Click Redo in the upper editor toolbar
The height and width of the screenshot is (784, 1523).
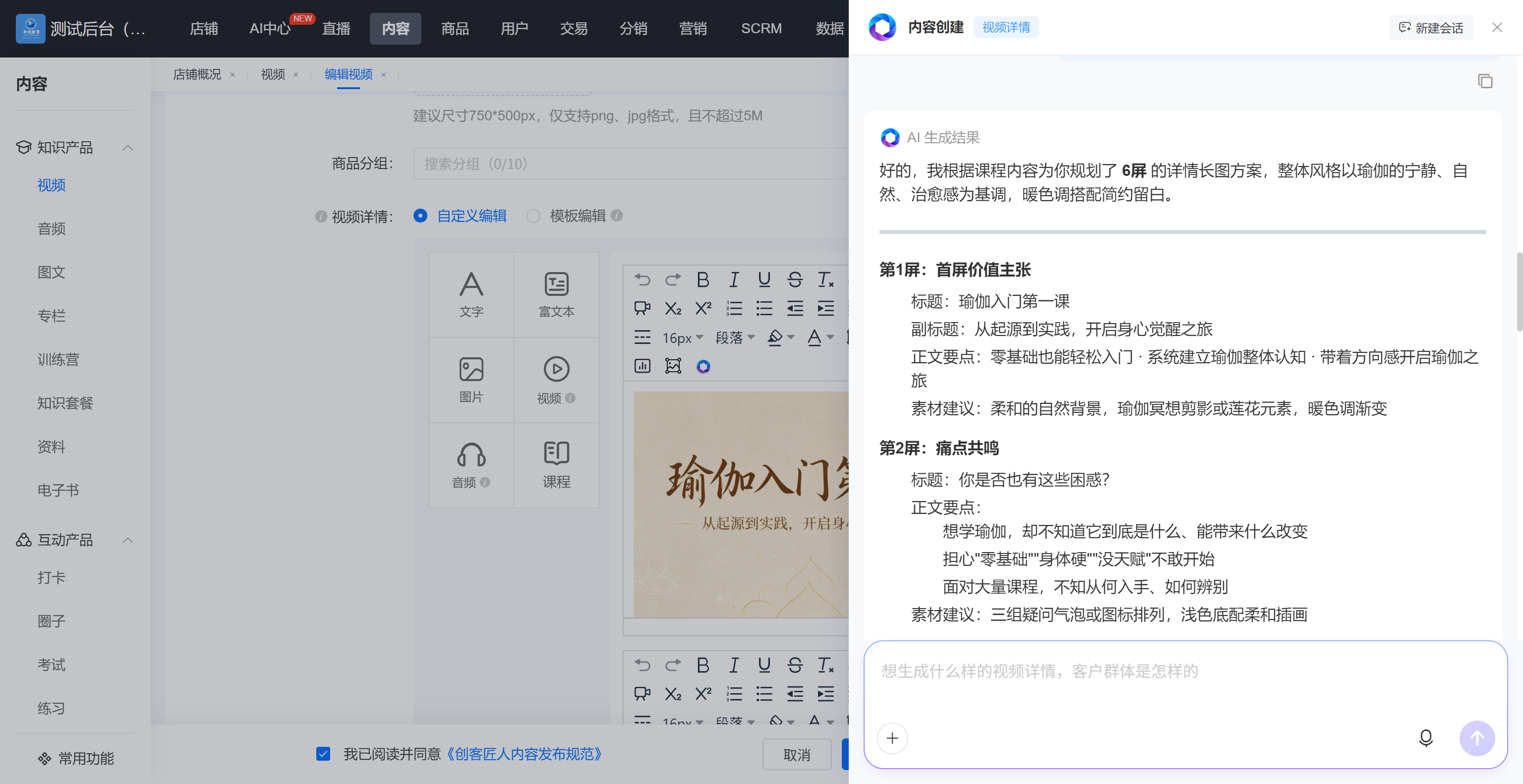[673, 280]
